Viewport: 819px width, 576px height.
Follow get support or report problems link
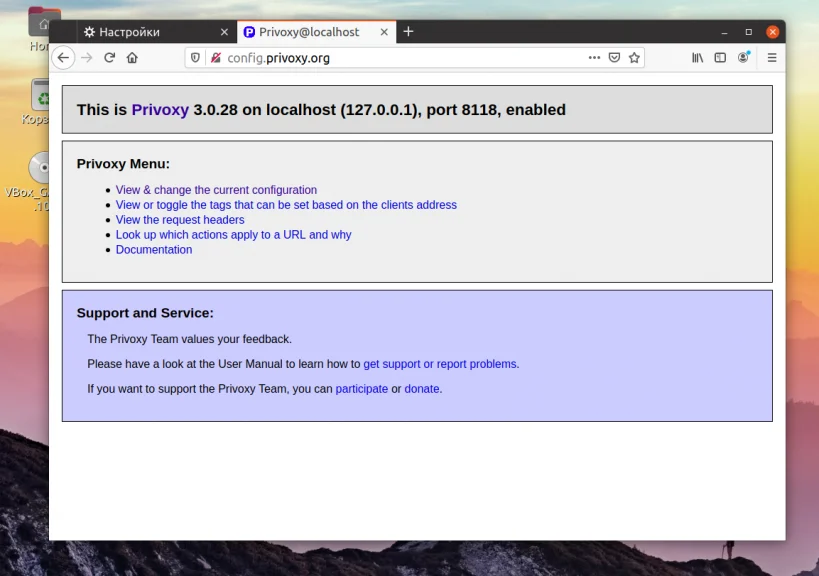(440, 364)
